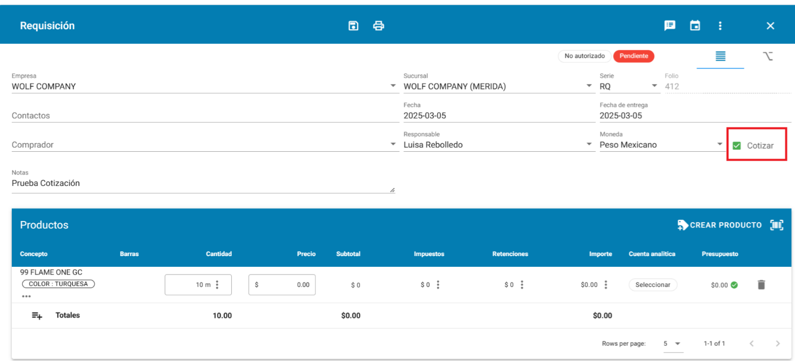This screenshot has width=795, height=361.
Task: Click the Notas text area
Action: 203,182
